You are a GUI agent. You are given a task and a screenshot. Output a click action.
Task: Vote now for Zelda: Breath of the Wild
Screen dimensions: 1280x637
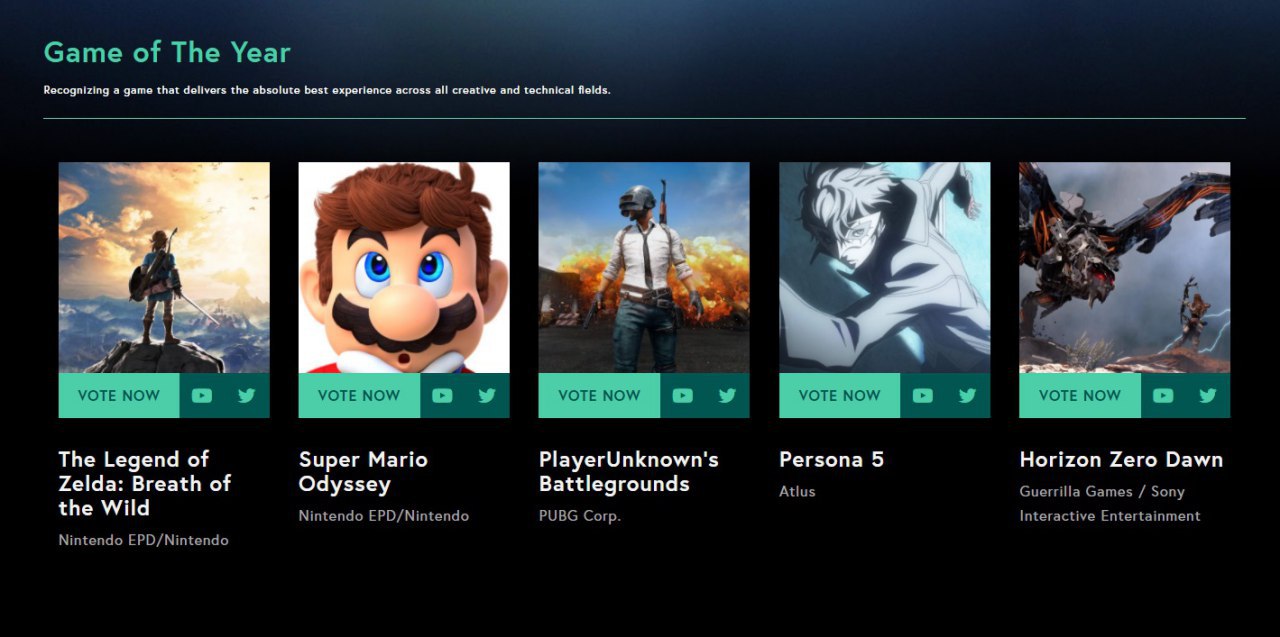coord(119,395)
